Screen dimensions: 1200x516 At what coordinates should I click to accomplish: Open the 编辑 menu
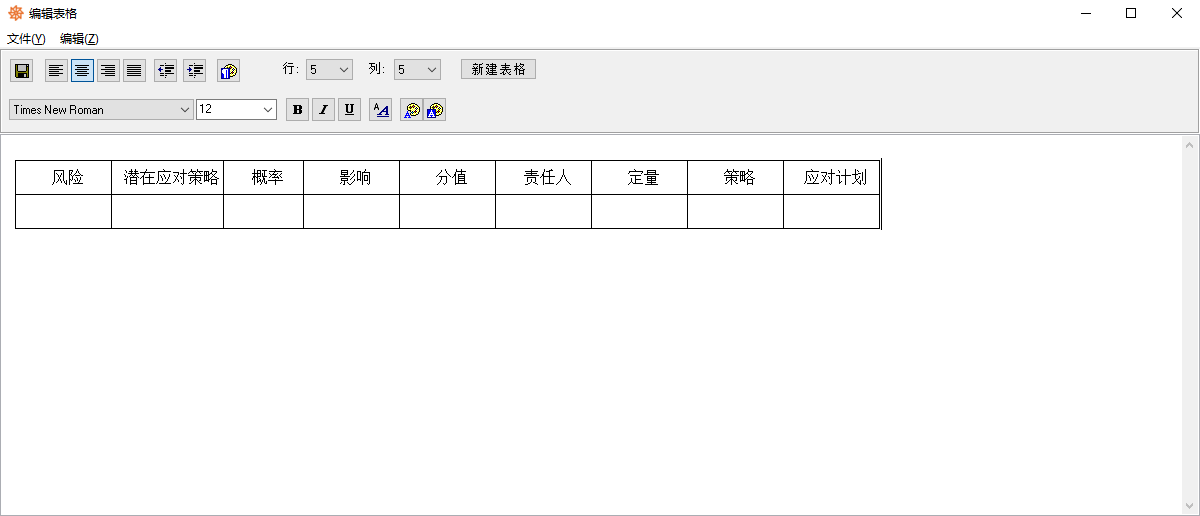[x=79, y=39]
